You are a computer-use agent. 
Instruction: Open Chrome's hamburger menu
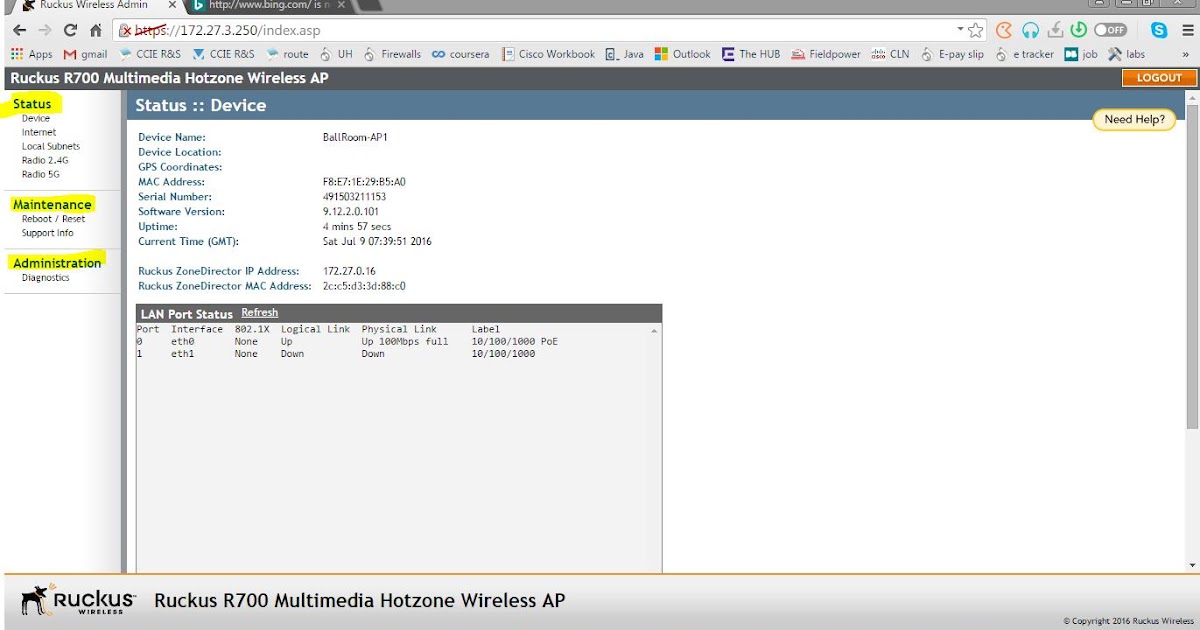(x=1189, y=30)
